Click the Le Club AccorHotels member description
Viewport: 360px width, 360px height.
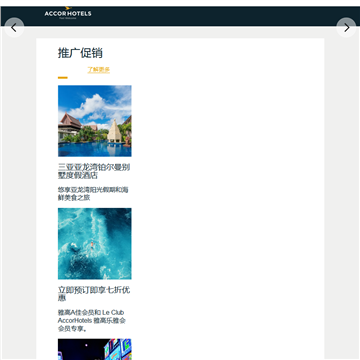(x=92, y=321)
